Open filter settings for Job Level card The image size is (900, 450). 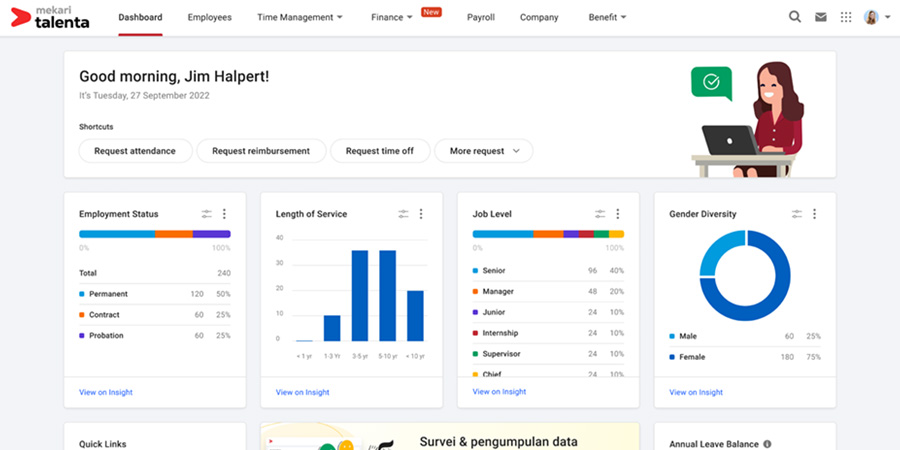click(600, 214)
